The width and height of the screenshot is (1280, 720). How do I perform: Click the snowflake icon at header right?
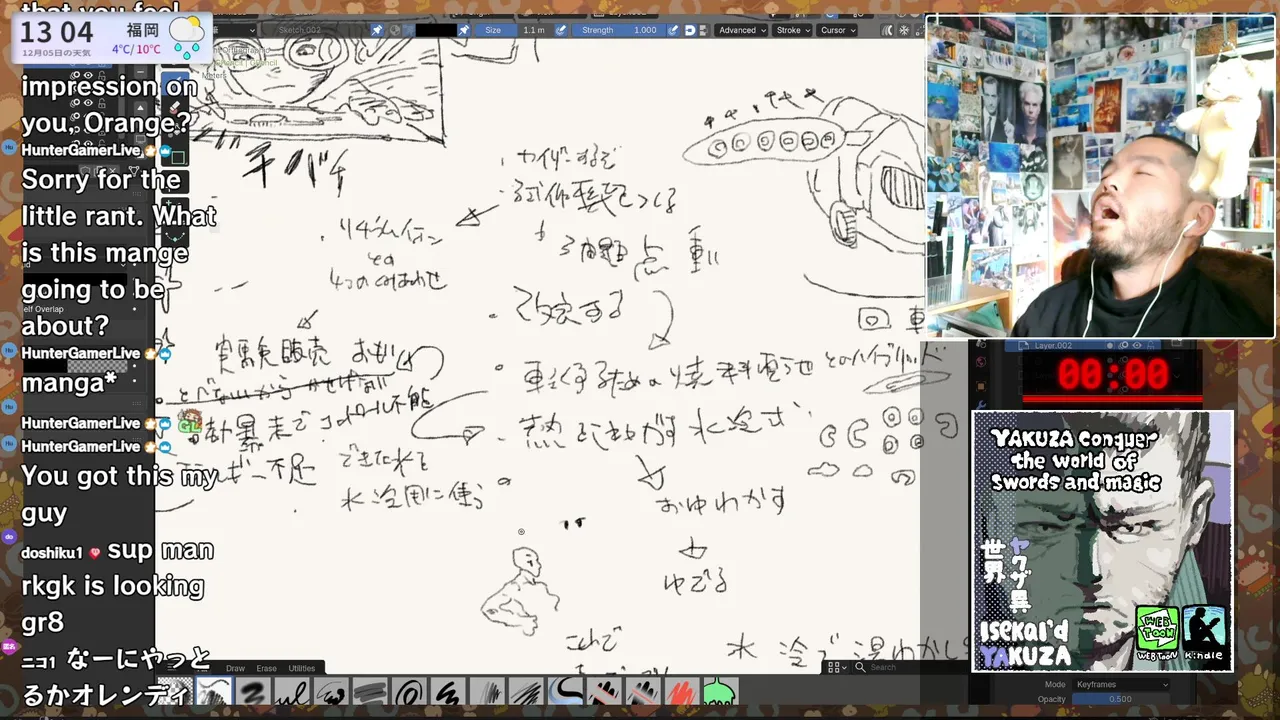904,30
